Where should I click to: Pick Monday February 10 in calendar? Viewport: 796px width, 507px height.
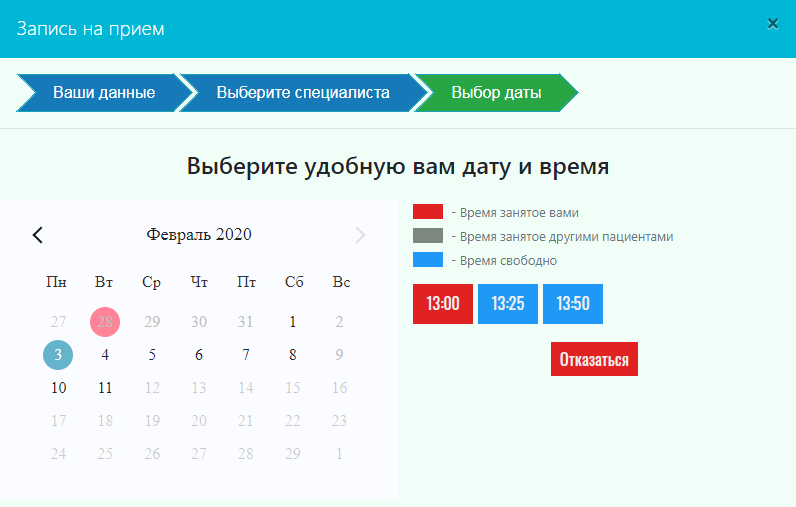[x=58, y=388]
